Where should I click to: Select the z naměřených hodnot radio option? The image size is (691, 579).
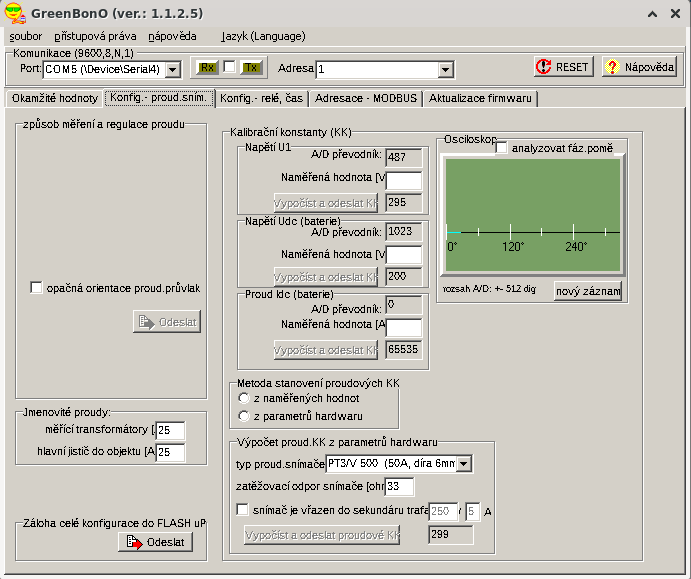coord(243,398)
